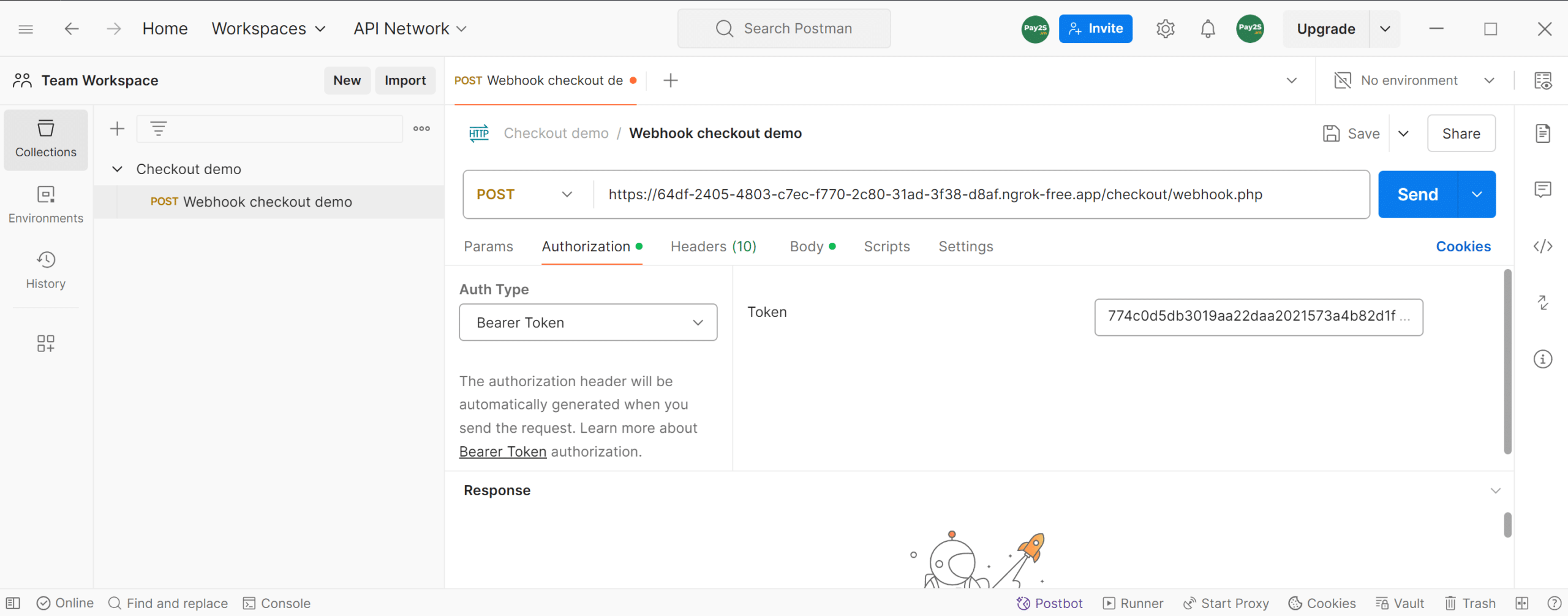Go forward with the right arrow

click(x=114, y=29)
